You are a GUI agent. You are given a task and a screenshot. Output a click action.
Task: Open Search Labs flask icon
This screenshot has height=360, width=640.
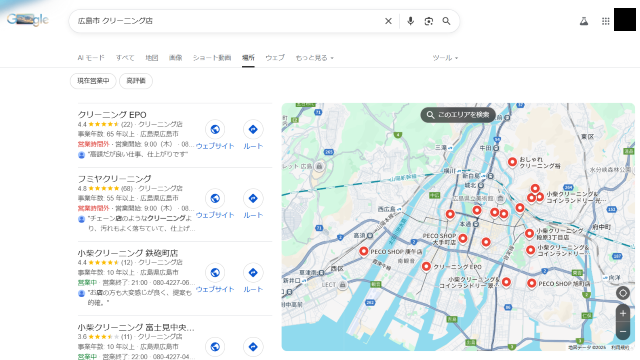click(584, 21)
